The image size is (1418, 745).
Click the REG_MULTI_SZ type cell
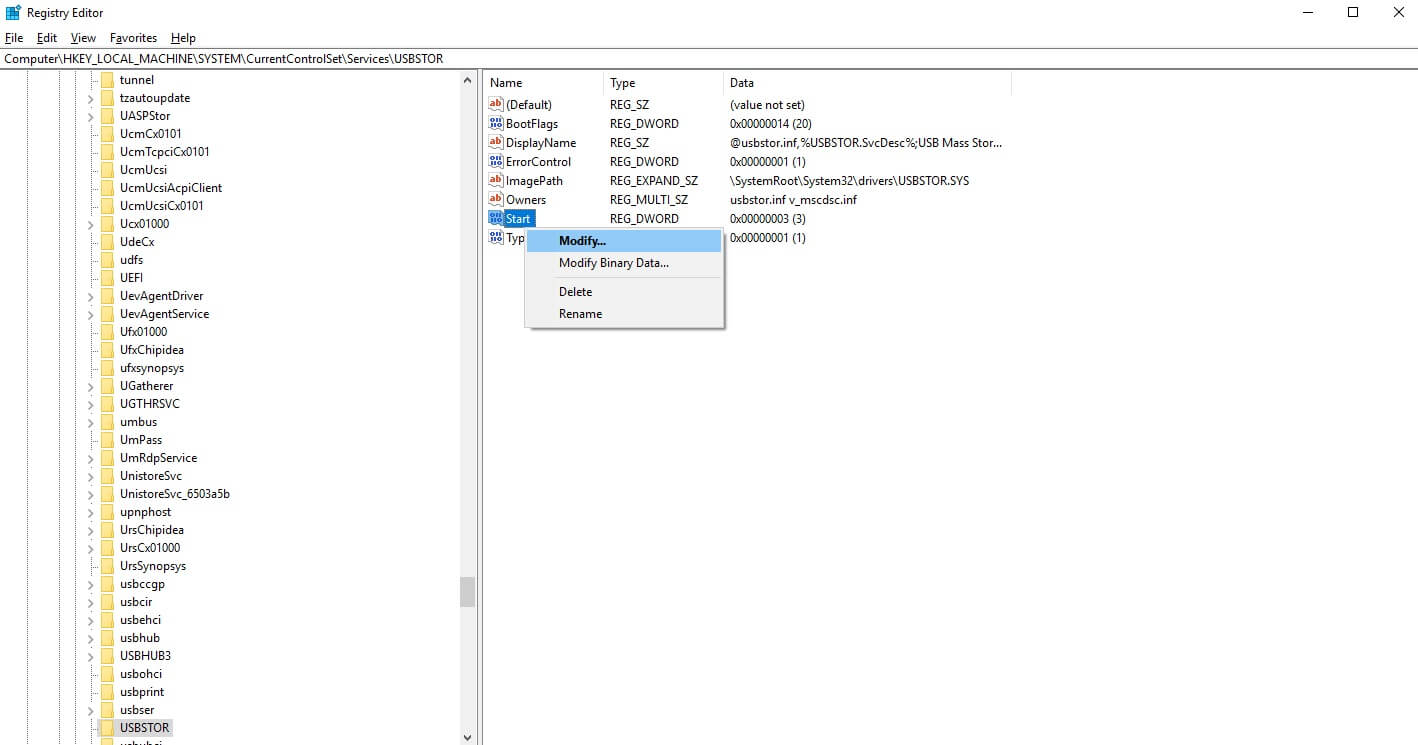649,199
